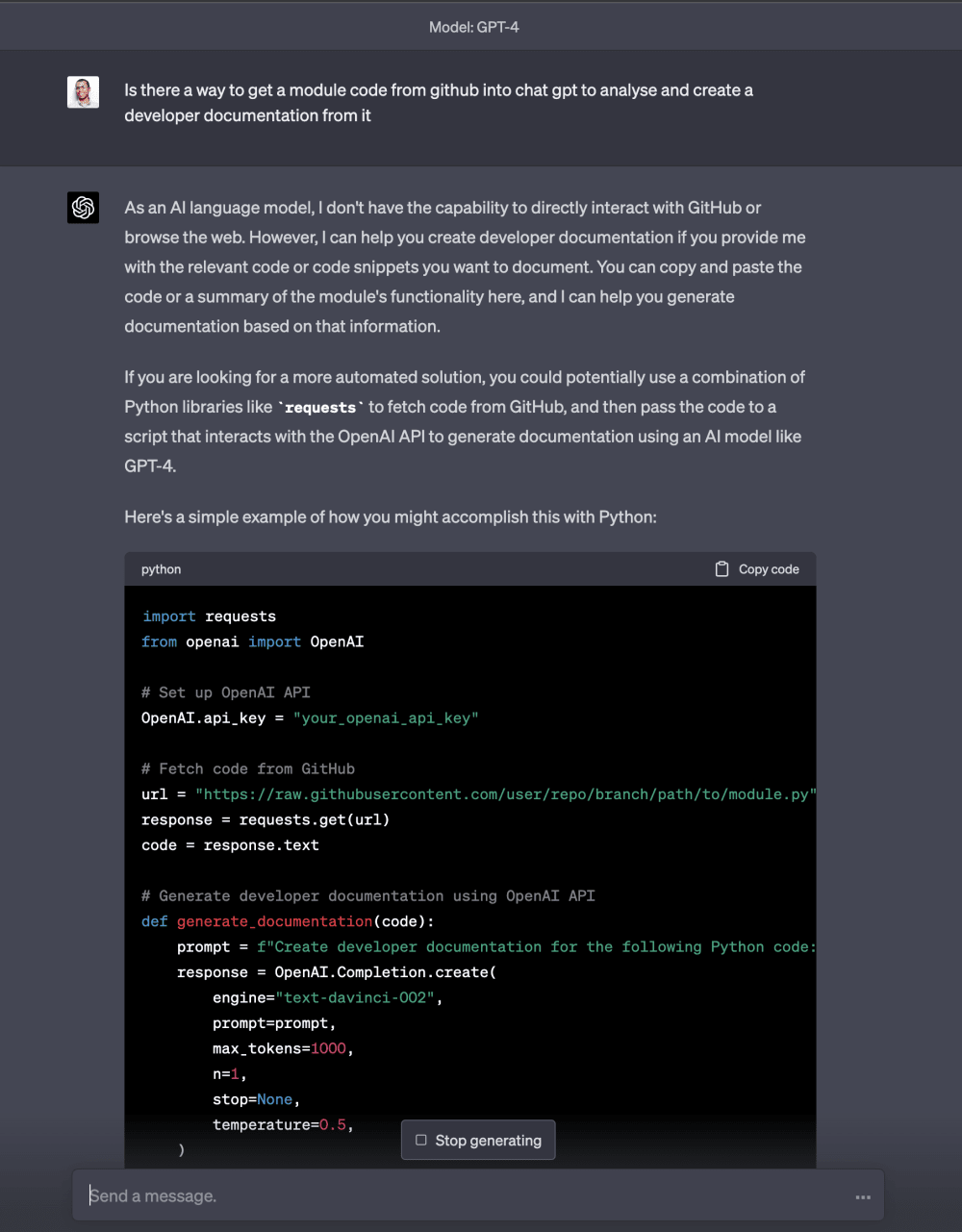Click the 'code = response.text' line
Image resolution: width=962 pixels, height=1232 pixels.
[x=230, y=845]
